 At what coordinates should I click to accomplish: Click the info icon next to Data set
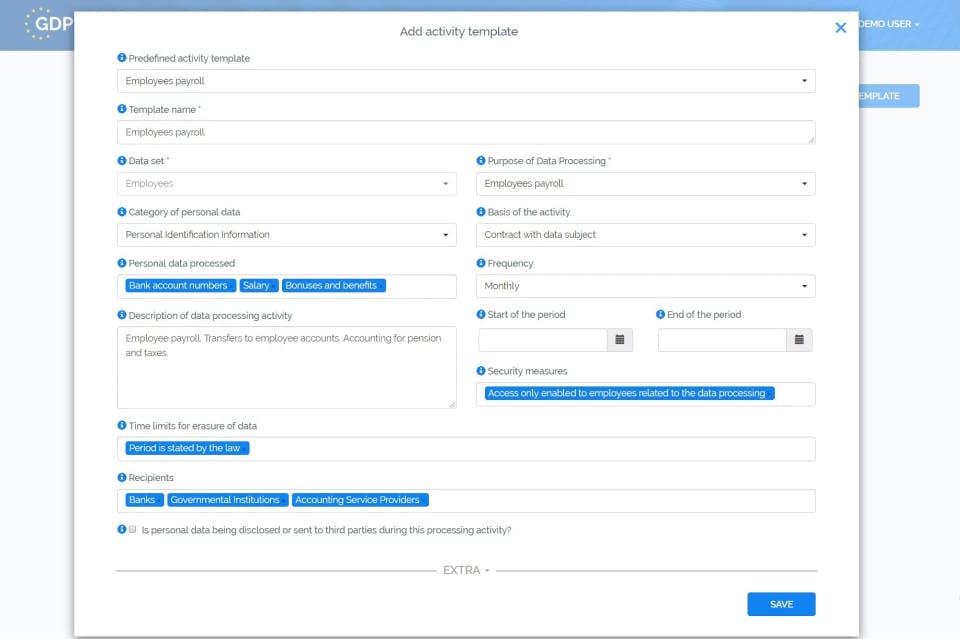[122, 161]
